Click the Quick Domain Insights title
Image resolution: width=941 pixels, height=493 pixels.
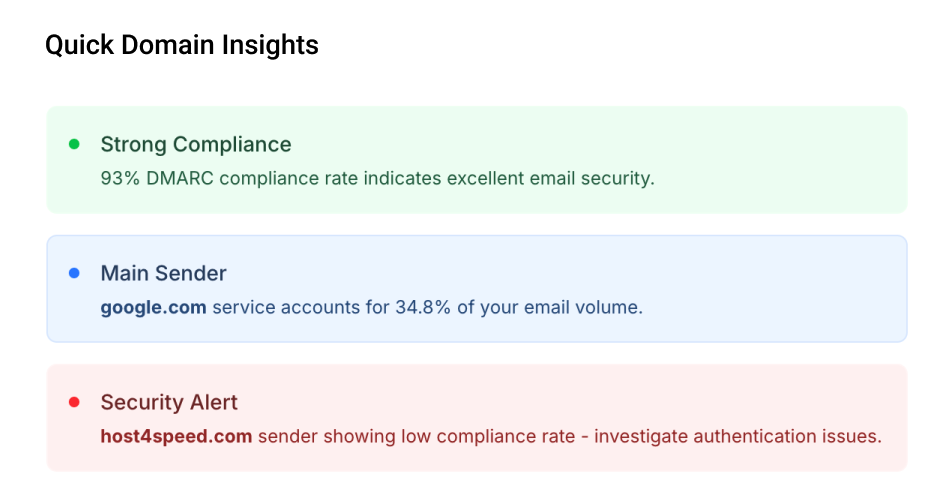(182, 45)
